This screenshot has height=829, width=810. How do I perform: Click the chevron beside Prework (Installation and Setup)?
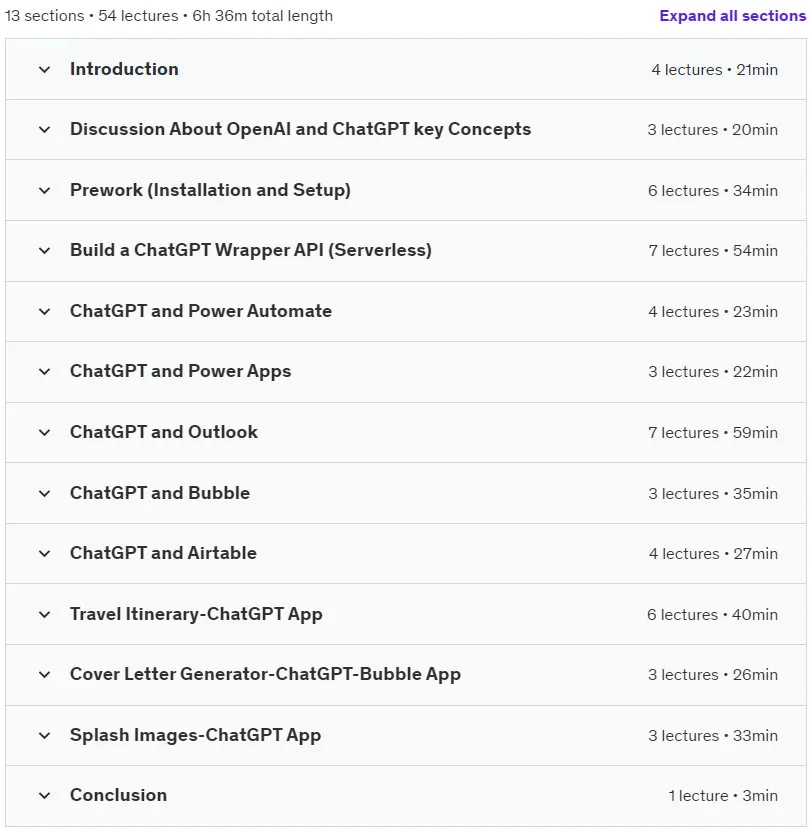44,190
